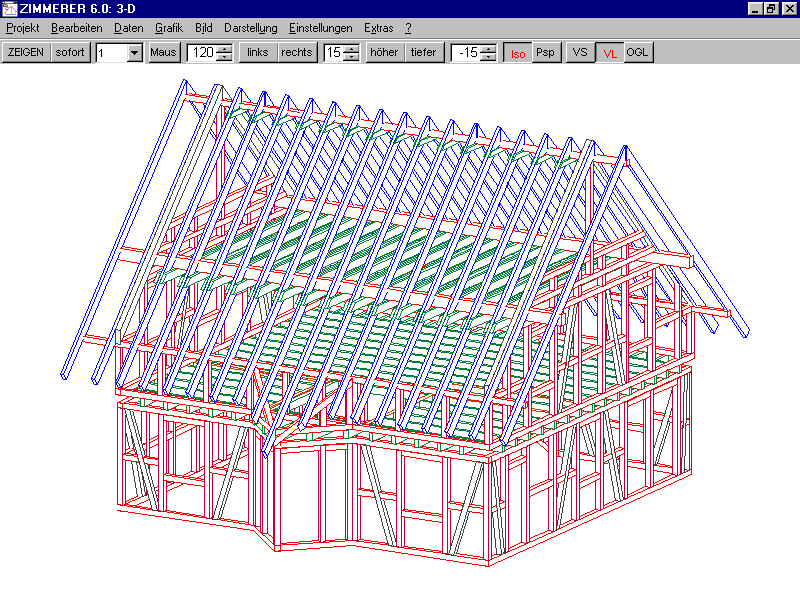Image resolution: width=800 pixels, height=600 pixels.
Task: Select VS display mode
Action: [x=580, y=52]
